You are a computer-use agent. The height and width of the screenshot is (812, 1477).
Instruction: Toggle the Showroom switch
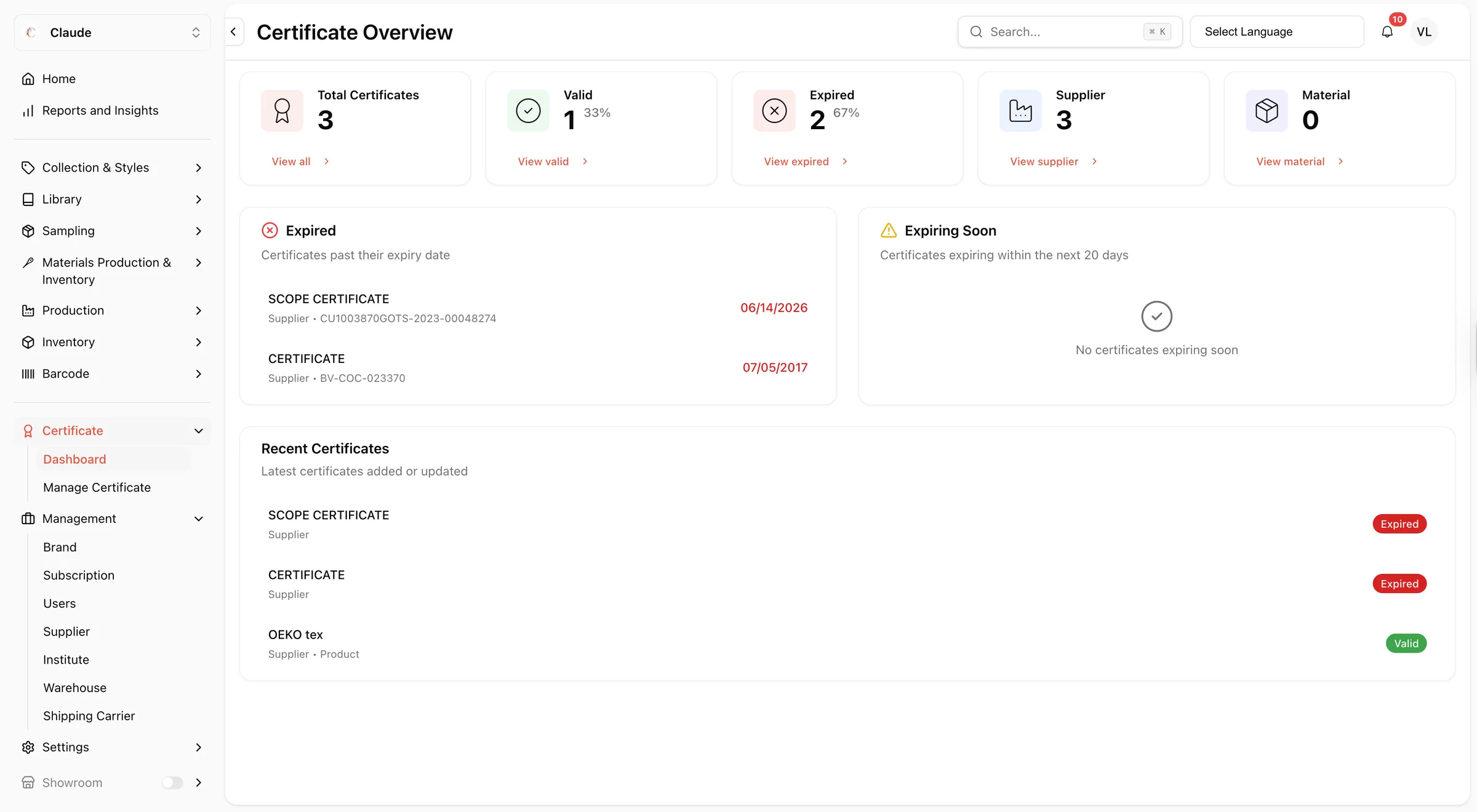(x=172, y=782)
